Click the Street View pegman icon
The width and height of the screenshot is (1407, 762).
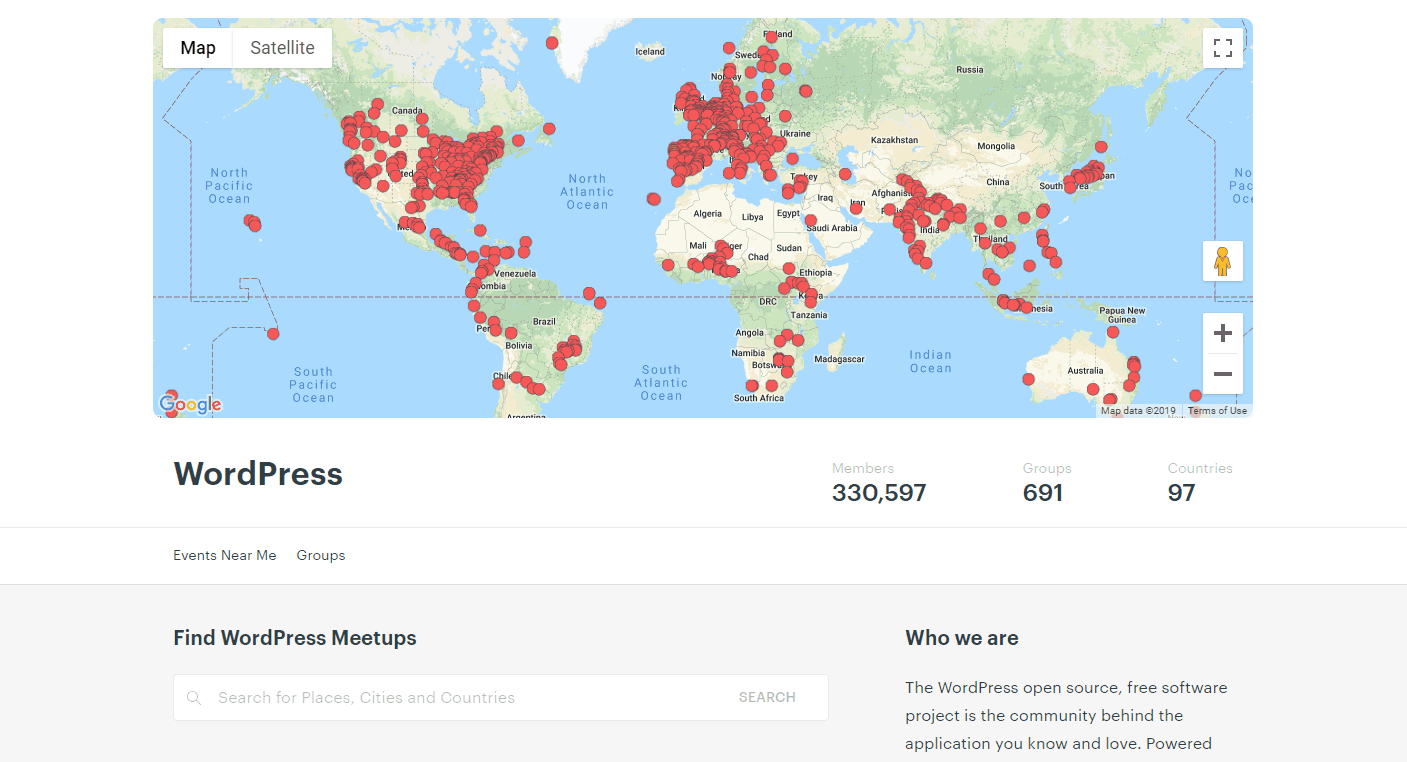point(1222,261)
